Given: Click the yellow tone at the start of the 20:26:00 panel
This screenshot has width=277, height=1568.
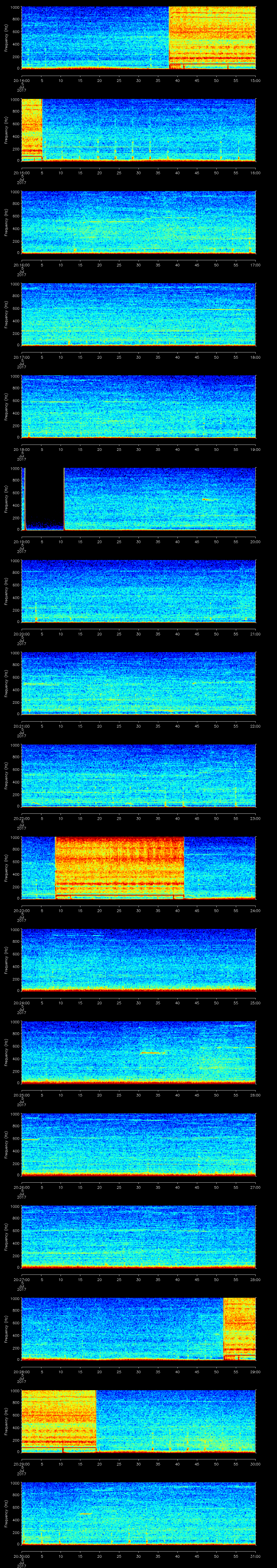Looking at the screenshot, I should (x=29, y=1139).
